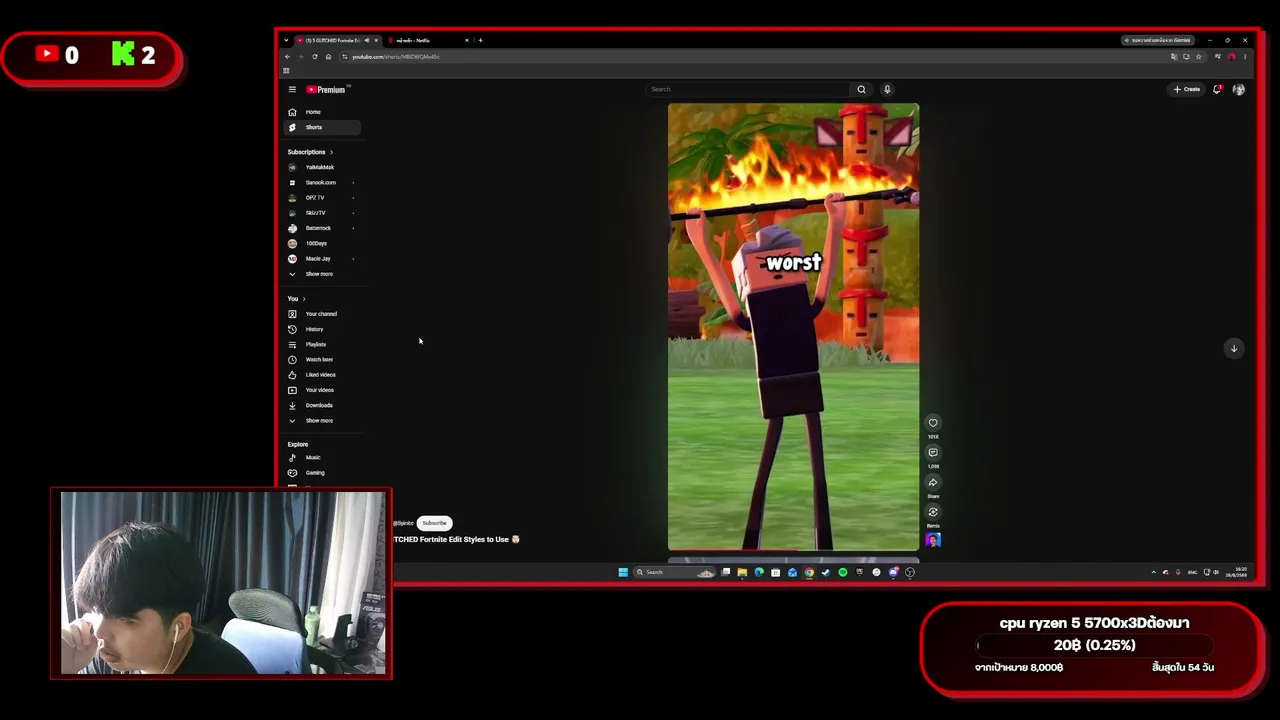The image size is (1280, 720).
Task: Like the Short with the heart icon
Action: pyautogui.click(x=933, y=422)
